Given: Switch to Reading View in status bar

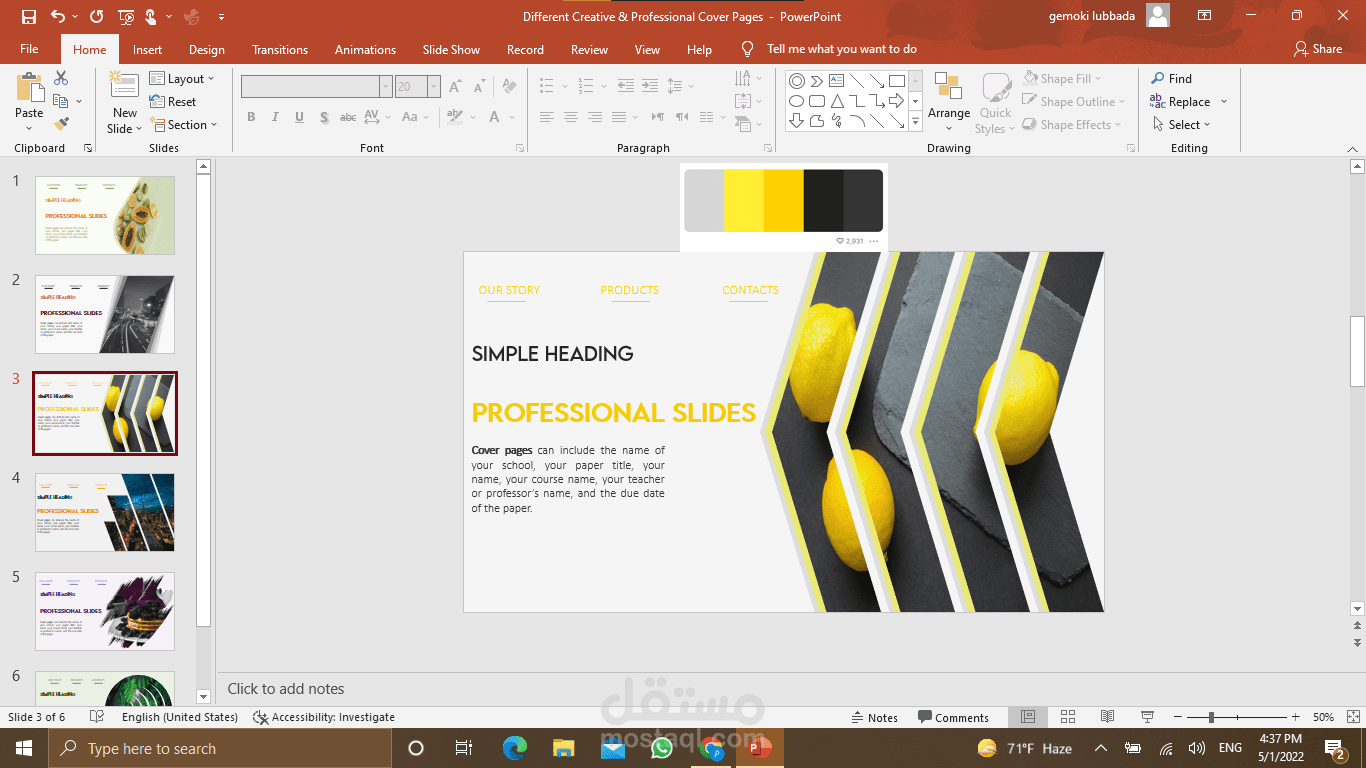Looking at the screenshot, I should [1107, 717].
